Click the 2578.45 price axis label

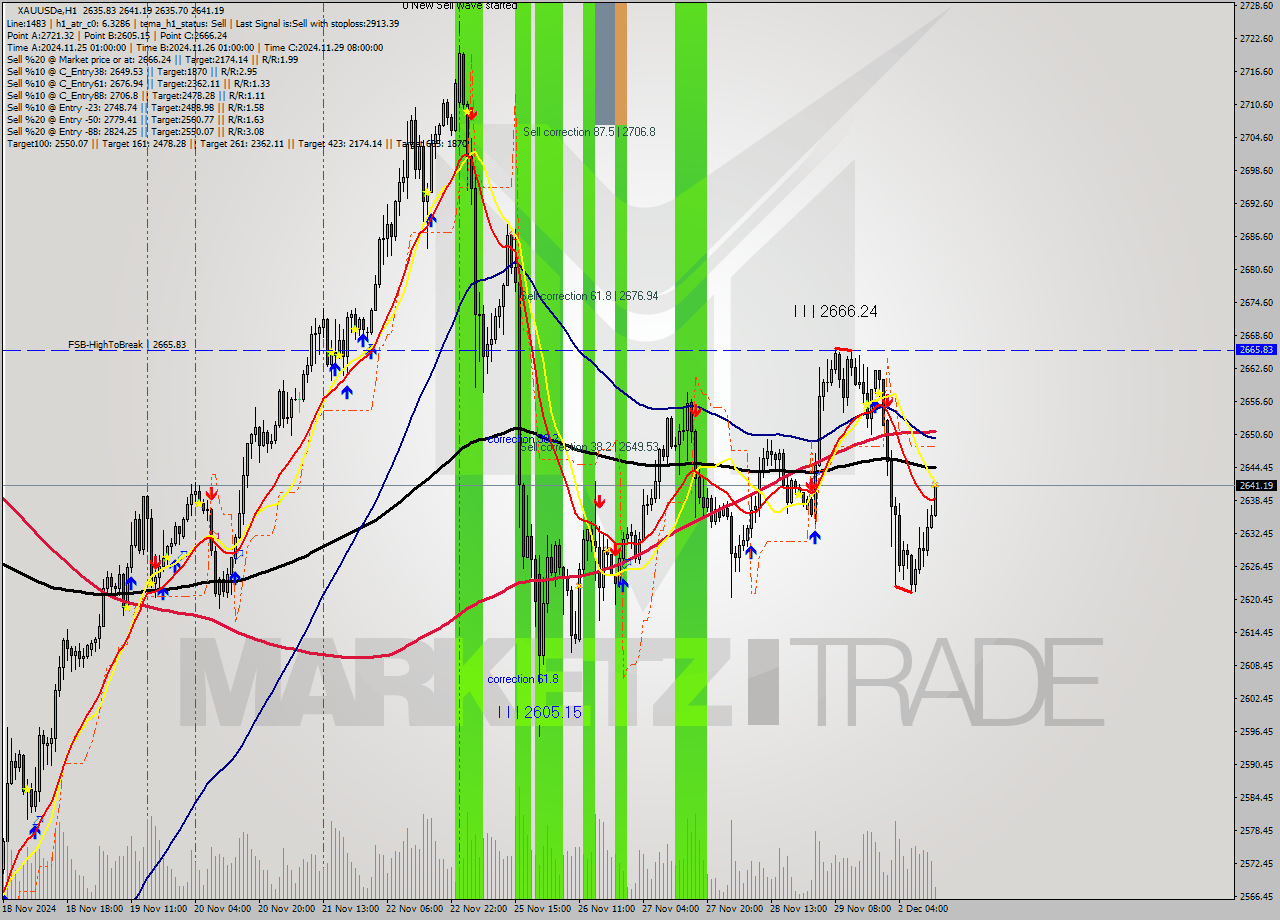coord(1256,830)
